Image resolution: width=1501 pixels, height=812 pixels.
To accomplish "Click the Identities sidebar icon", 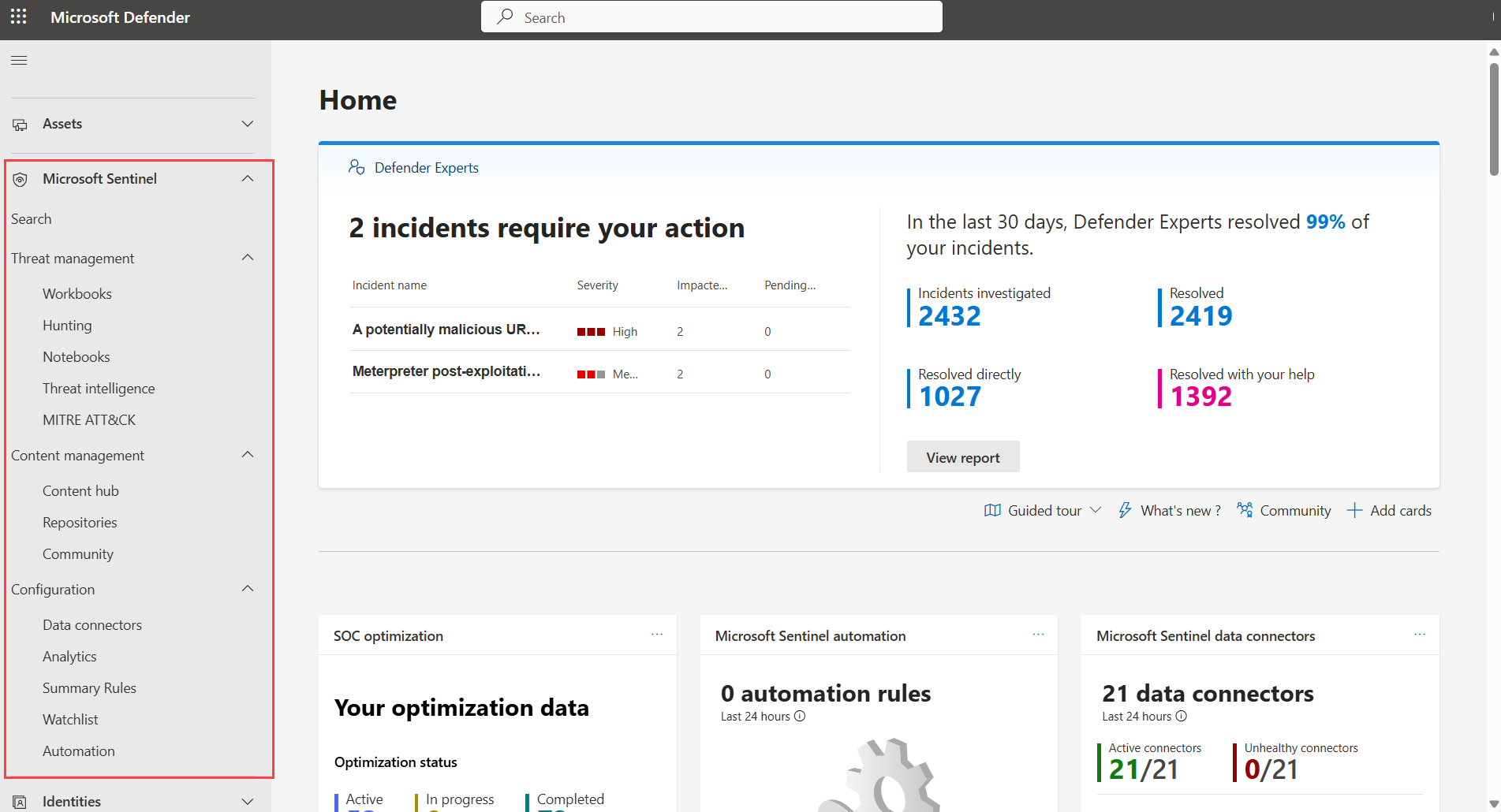I will [x=19, y=801].
